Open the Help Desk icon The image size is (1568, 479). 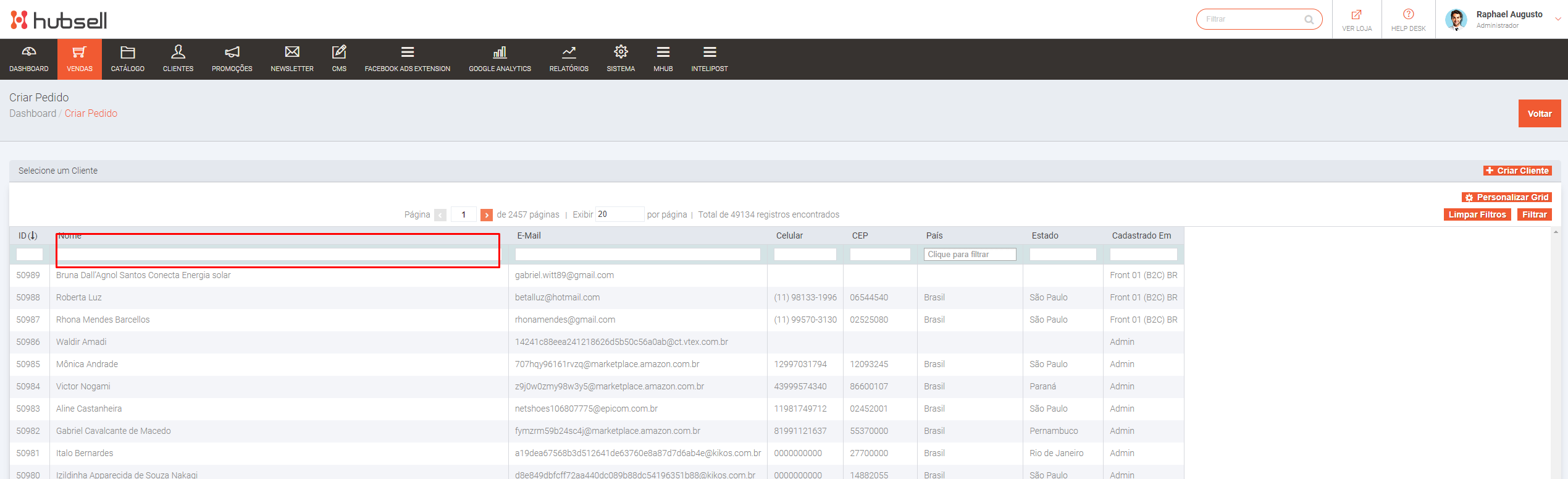tap(1408, 15)
